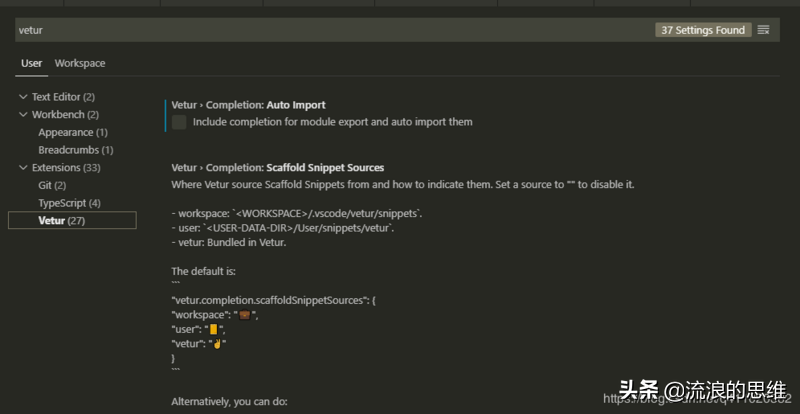Click the user snippets path line
Viewport: 800px width, 414px height.
click(283, 228)
